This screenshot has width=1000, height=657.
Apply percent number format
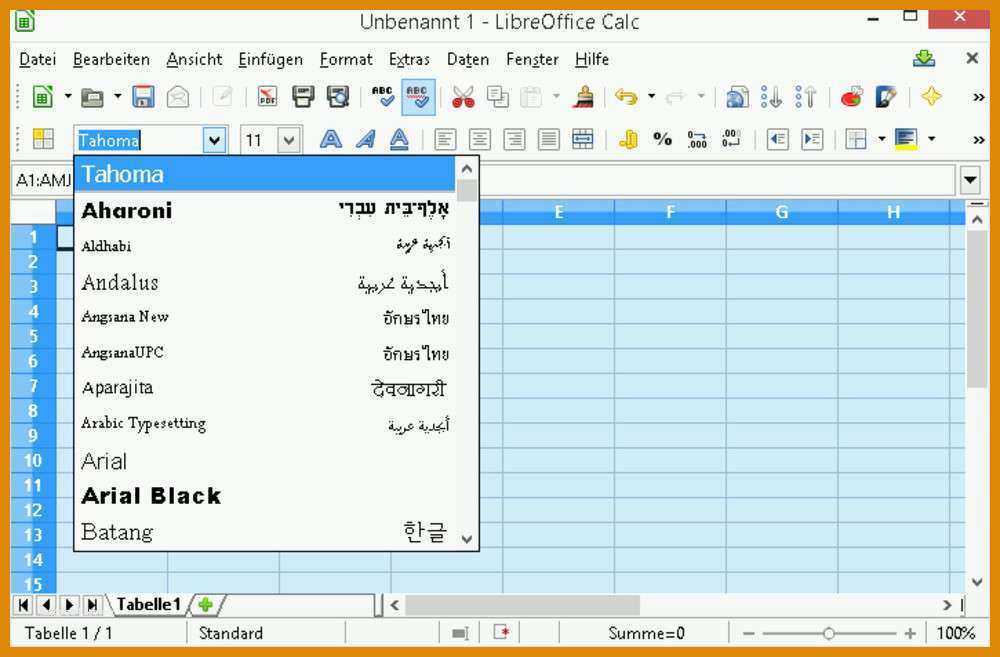coord(663,139)
